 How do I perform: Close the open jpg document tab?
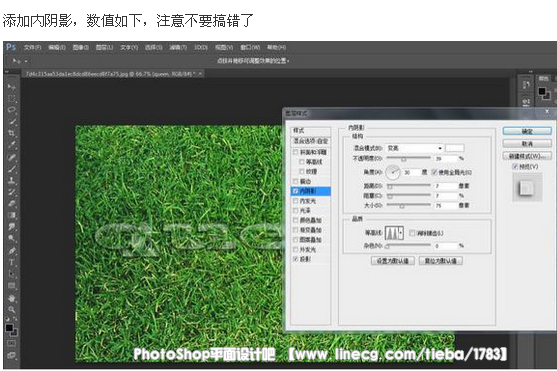200,74
